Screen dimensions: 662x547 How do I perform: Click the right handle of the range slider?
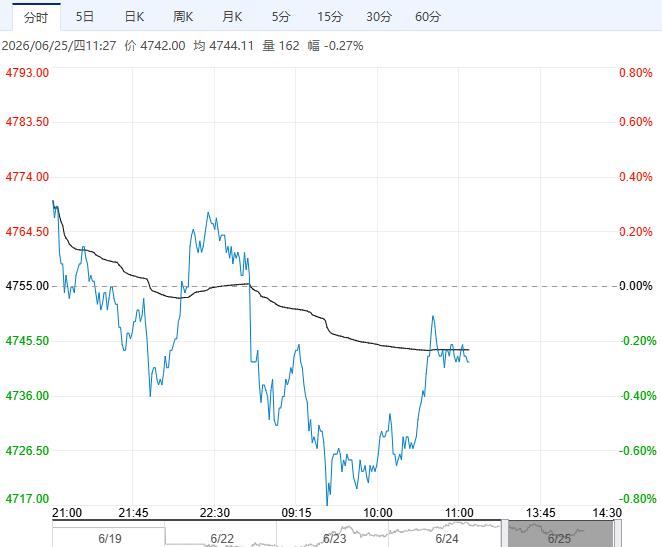(x=617, y=533)
